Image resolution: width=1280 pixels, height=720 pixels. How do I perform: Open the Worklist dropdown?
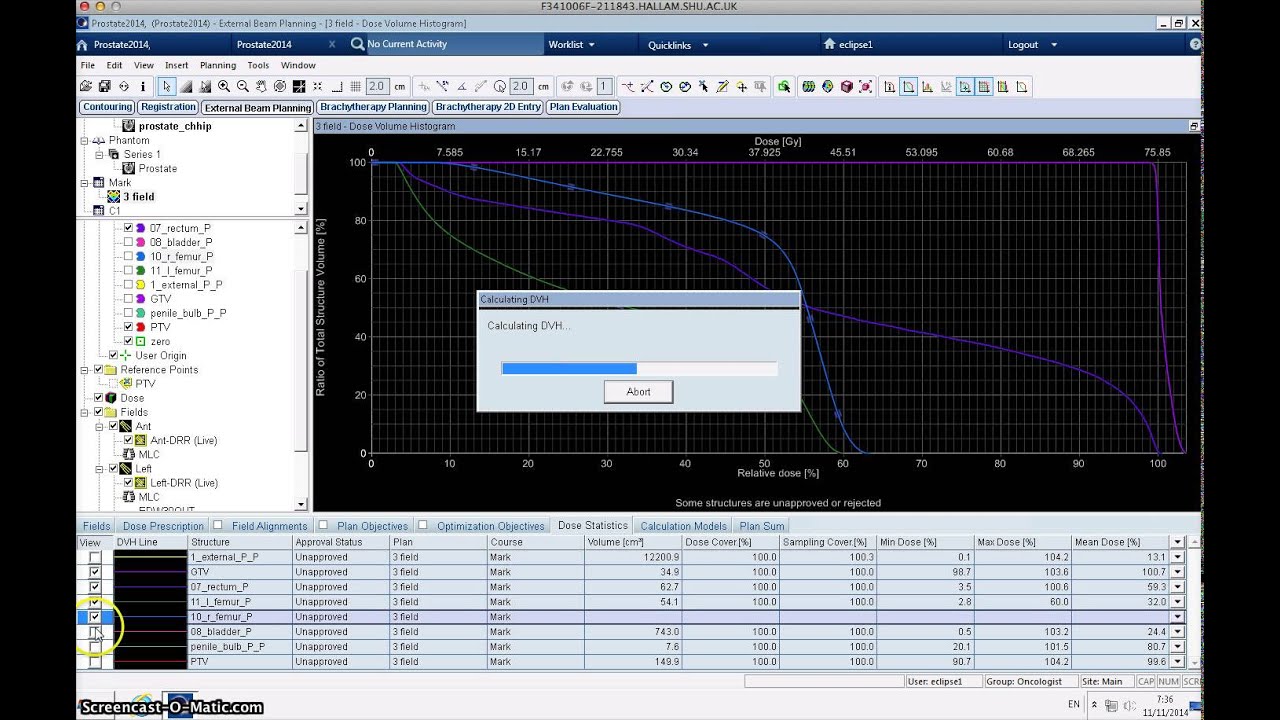pyautogui.click(x=571, y=45)
